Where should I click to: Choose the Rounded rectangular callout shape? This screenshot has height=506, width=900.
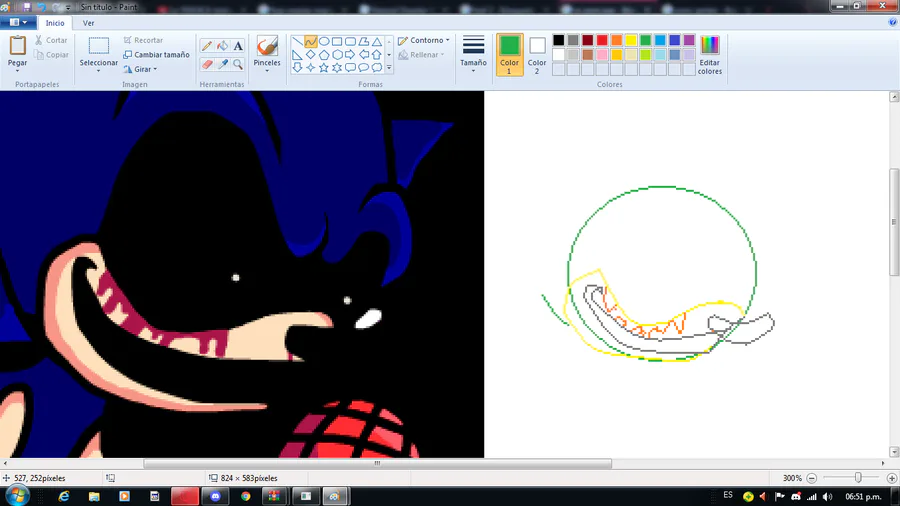point(350,68)
